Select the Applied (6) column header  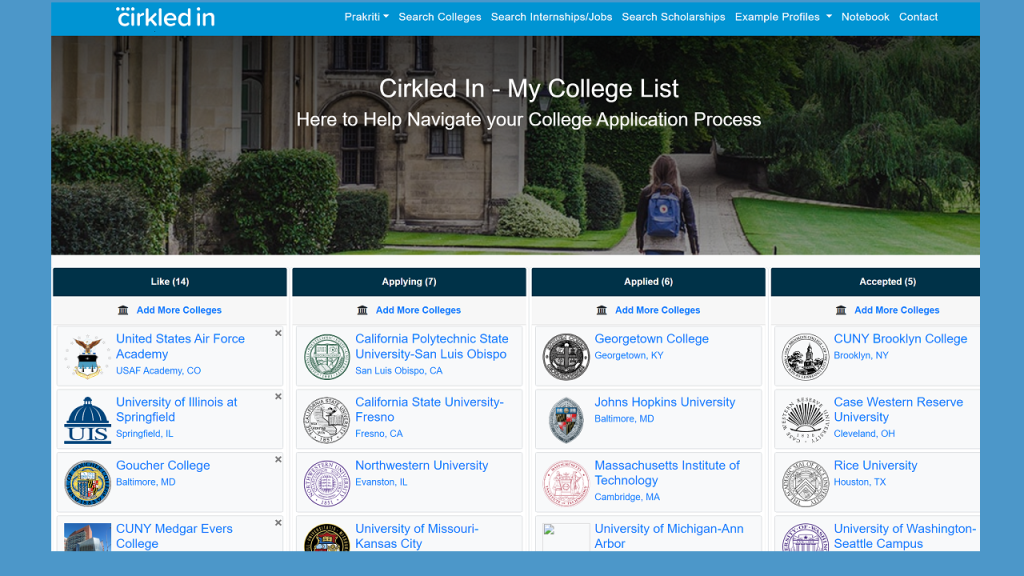coord(648,281)
